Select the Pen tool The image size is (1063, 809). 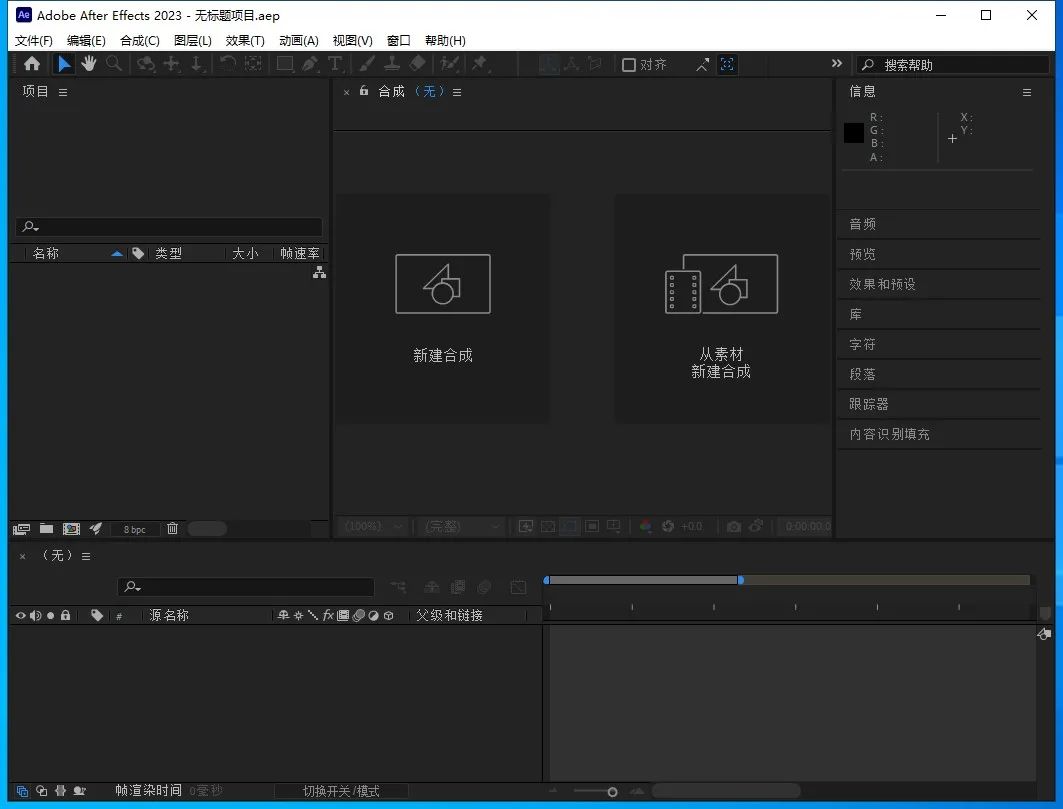coord(311,64)
